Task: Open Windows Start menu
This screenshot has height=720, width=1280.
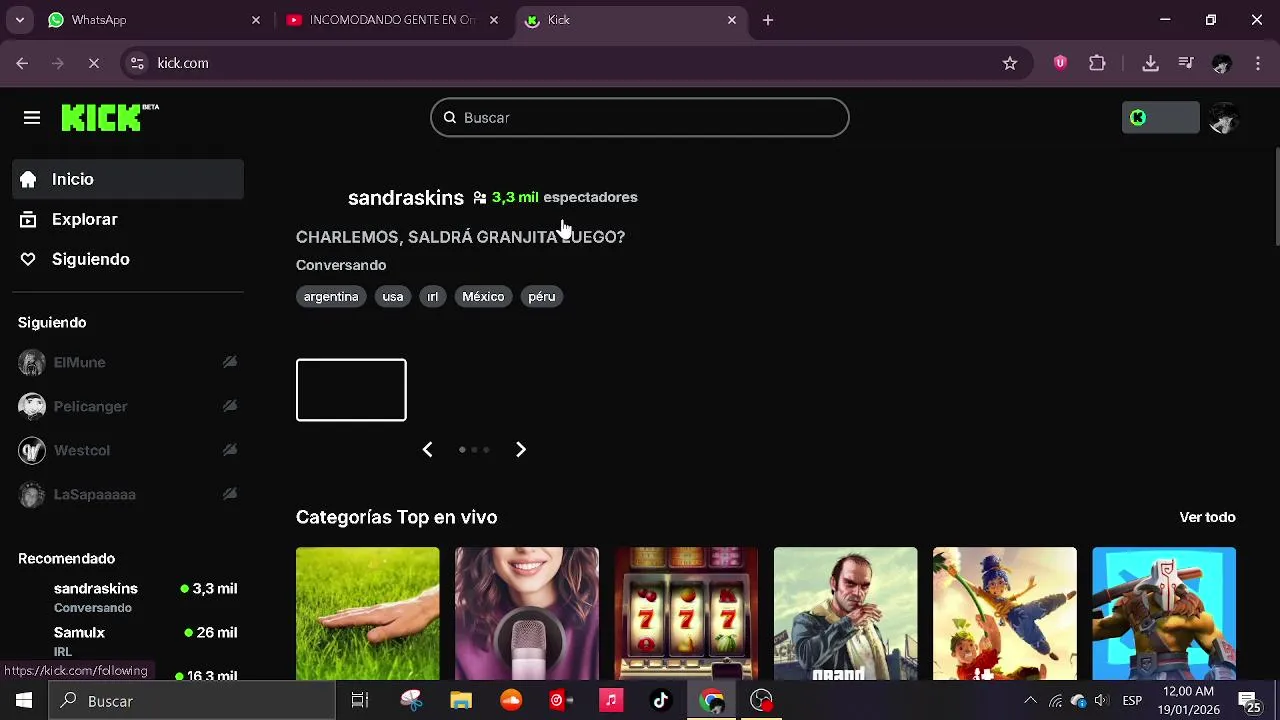Action: (24, 701)
